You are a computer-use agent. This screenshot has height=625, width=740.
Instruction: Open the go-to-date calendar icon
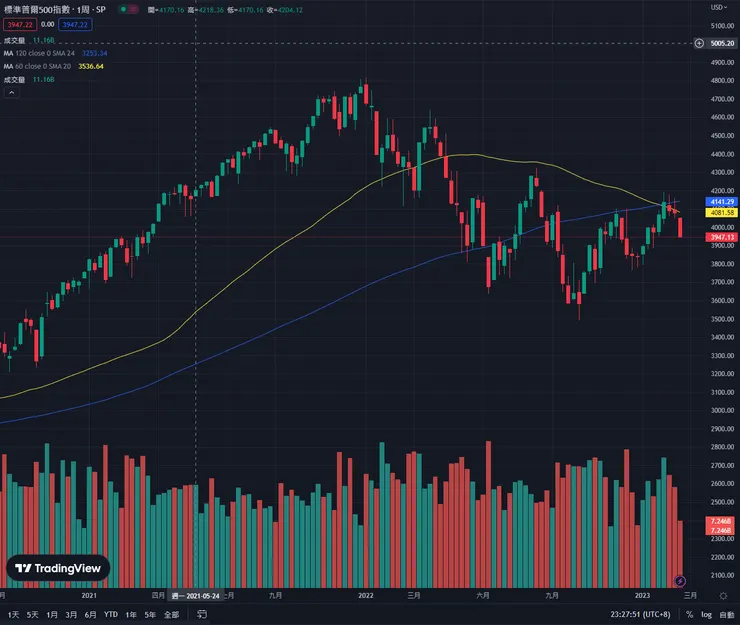click(x=202, y=614)
